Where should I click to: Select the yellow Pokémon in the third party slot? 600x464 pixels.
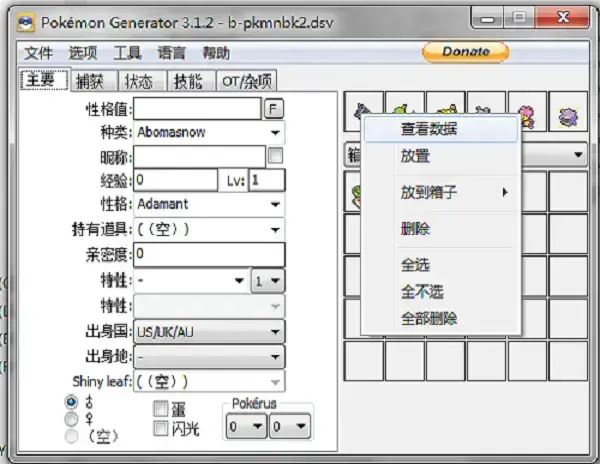pyautogui.click(x=446, y=109)
